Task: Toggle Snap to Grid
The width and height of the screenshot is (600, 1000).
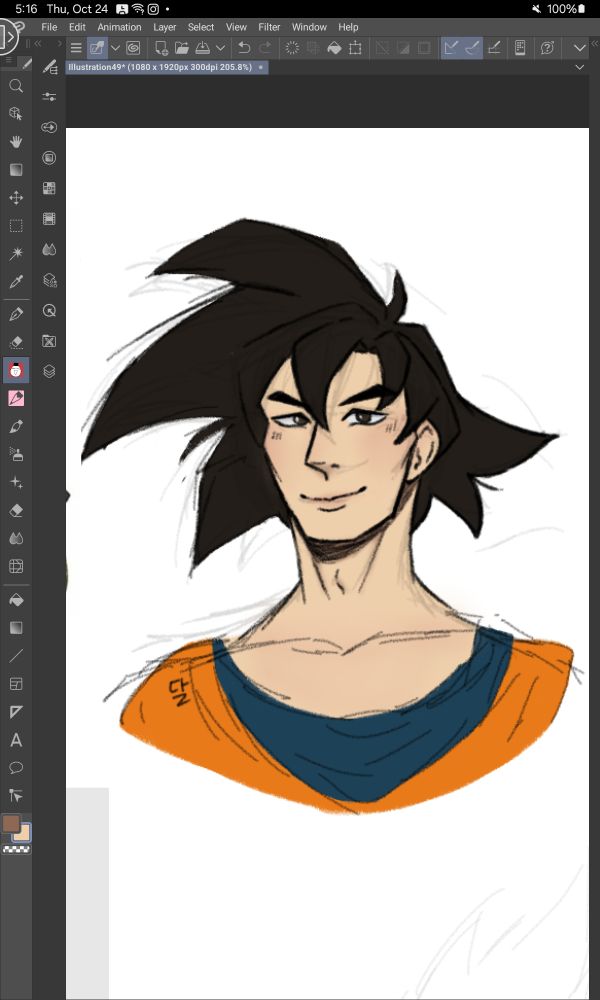Action: click(494, 48)
